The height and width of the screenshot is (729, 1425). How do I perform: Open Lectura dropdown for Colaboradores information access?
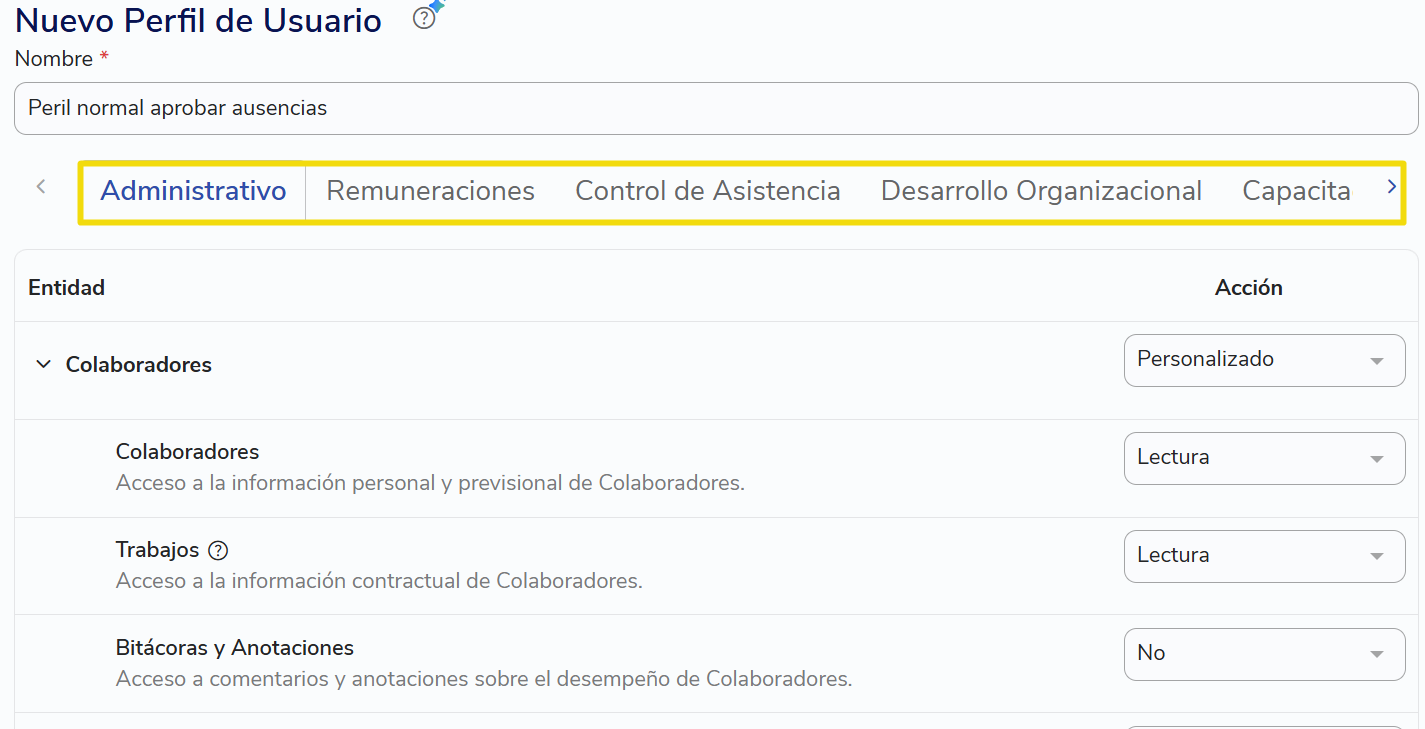click(x=1264, y=458)
